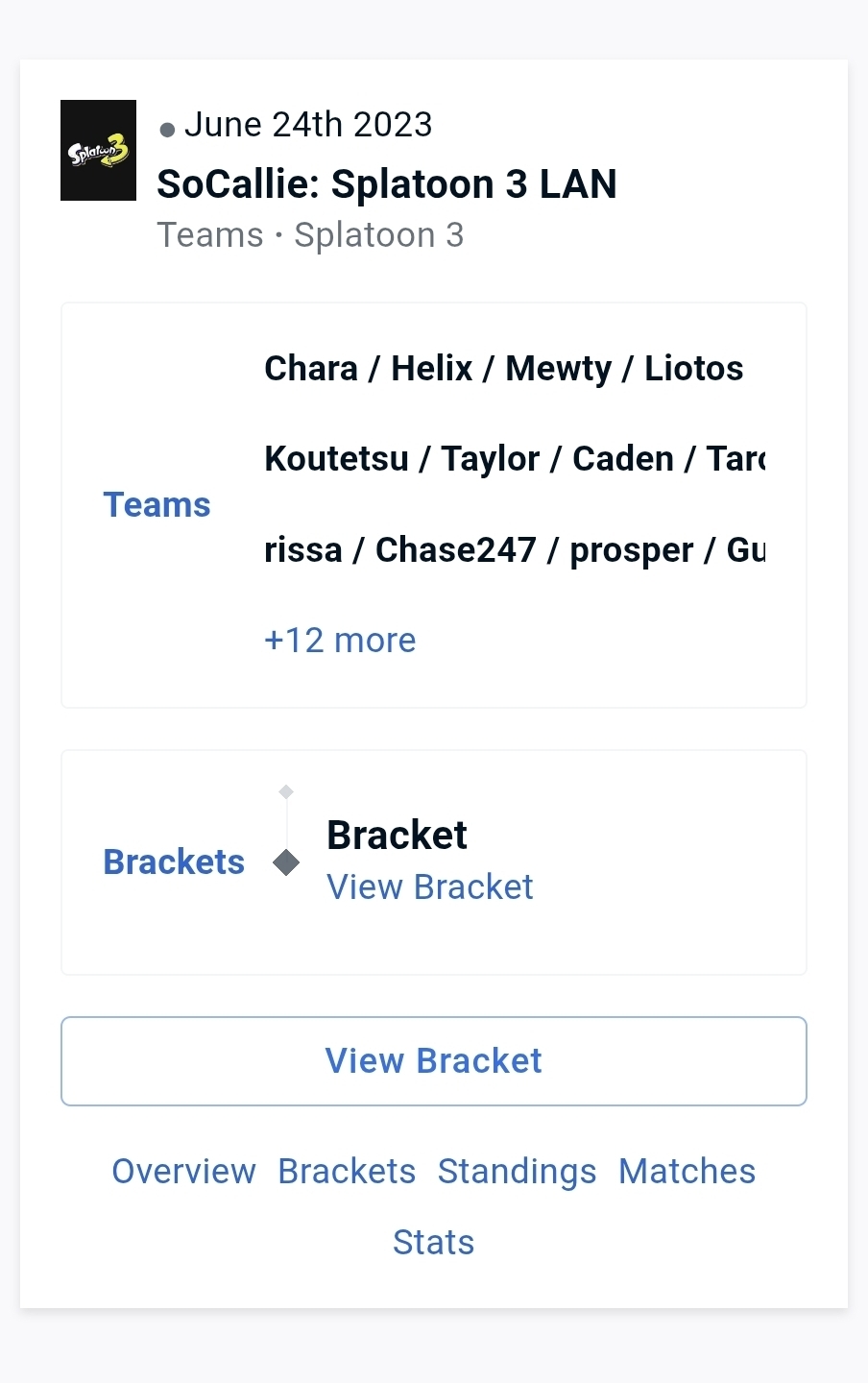Image resolution: width=868 pixels, height=1383 pixels.
Task: Click the gray status dot before the date
Action: click(167, 130)
